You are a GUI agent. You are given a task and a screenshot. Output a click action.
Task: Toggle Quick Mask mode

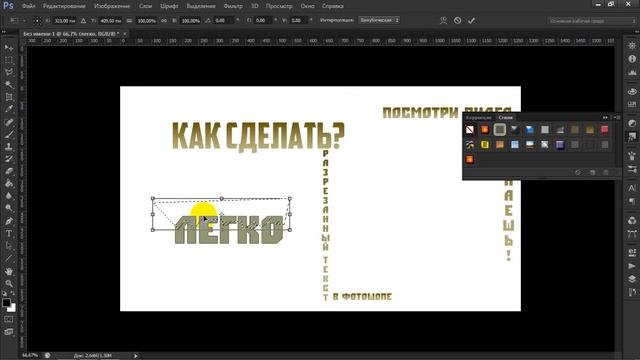[x=9, y=320]
